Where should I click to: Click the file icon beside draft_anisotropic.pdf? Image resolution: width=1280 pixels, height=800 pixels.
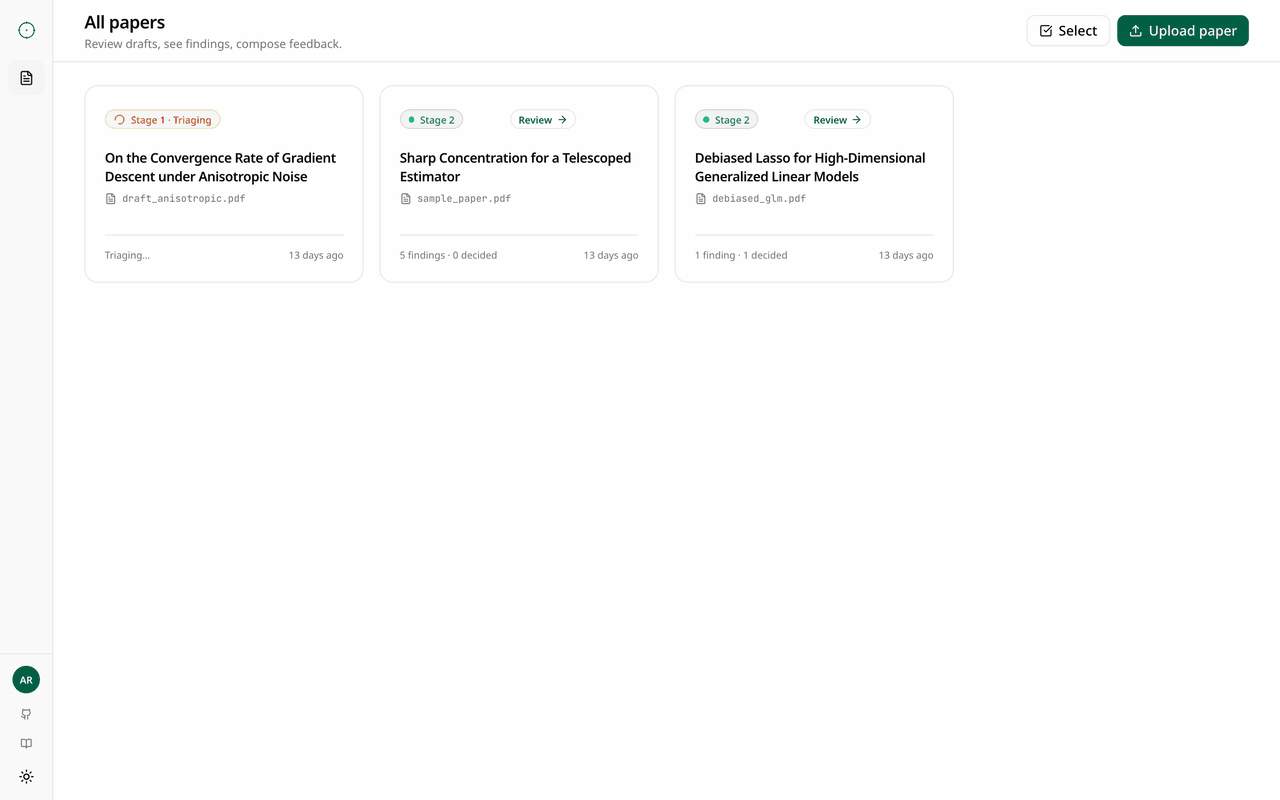click(111, 199)
